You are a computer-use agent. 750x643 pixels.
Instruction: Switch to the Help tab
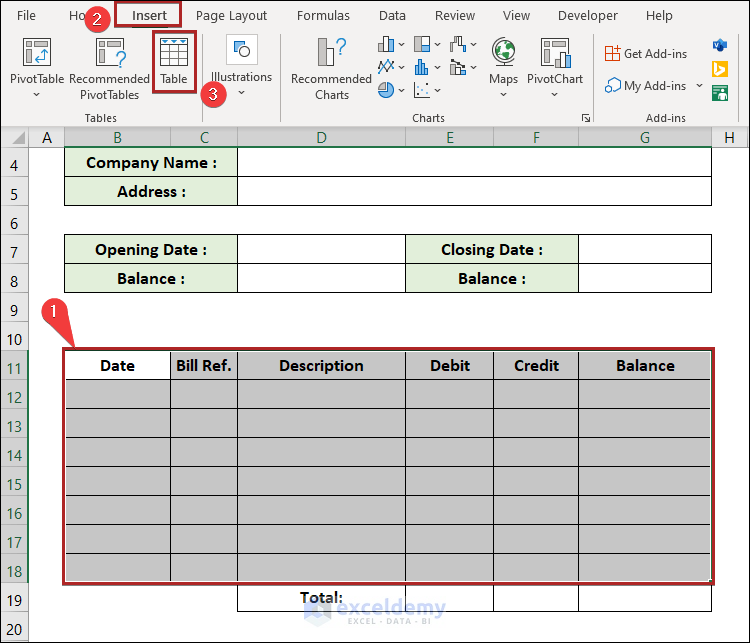(x=659, y=15)
